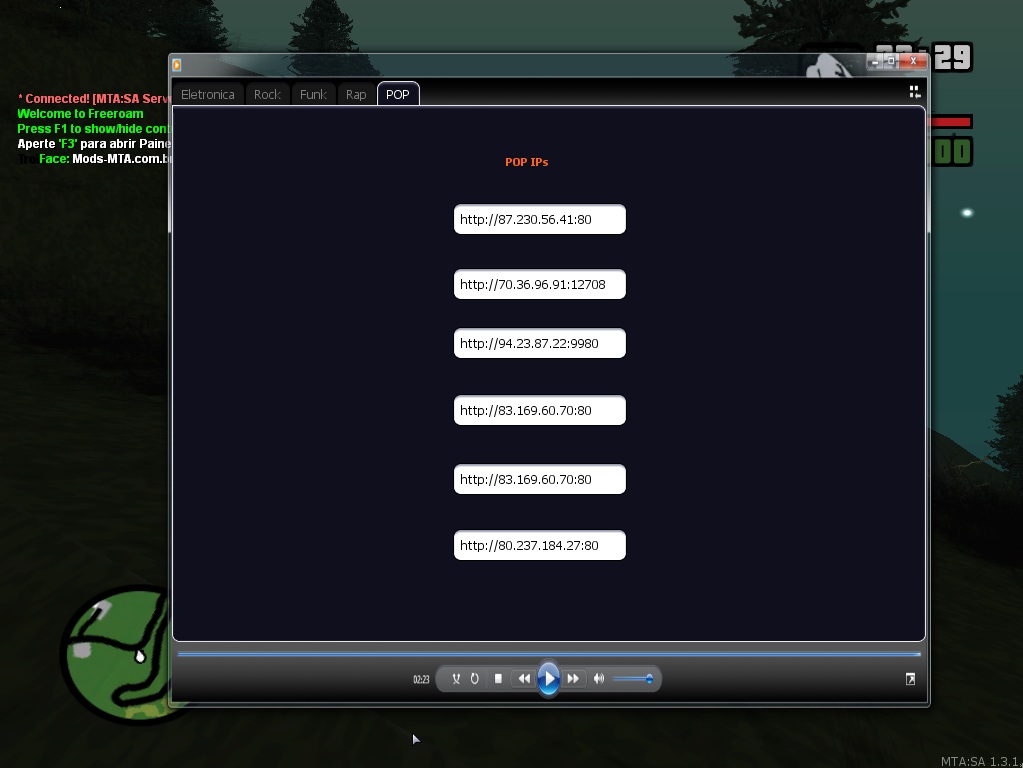
Task: Click the media player title bar icon
Action: tap(177, 65)
